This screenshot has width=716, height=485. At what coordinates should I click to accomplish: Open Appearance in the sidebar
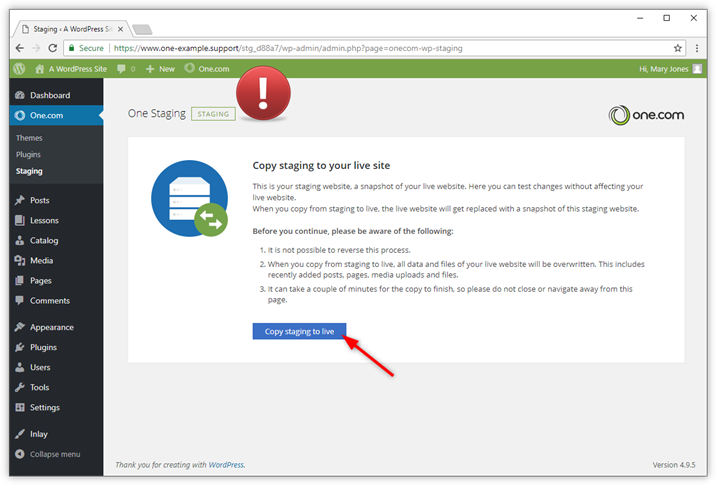(x=56, y=327)
